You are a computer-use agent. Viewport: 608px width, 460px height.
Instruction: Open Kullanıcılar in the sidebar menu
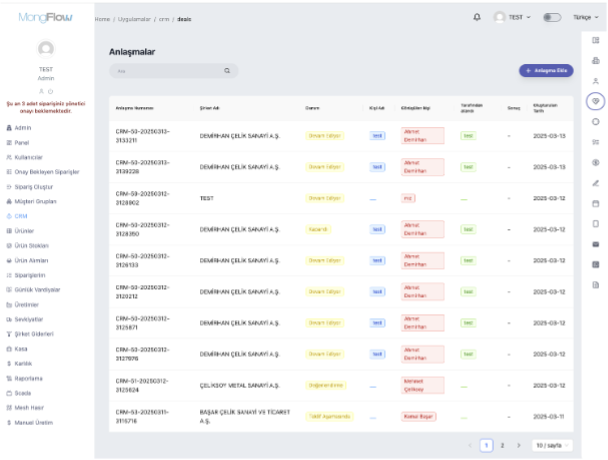28,157
